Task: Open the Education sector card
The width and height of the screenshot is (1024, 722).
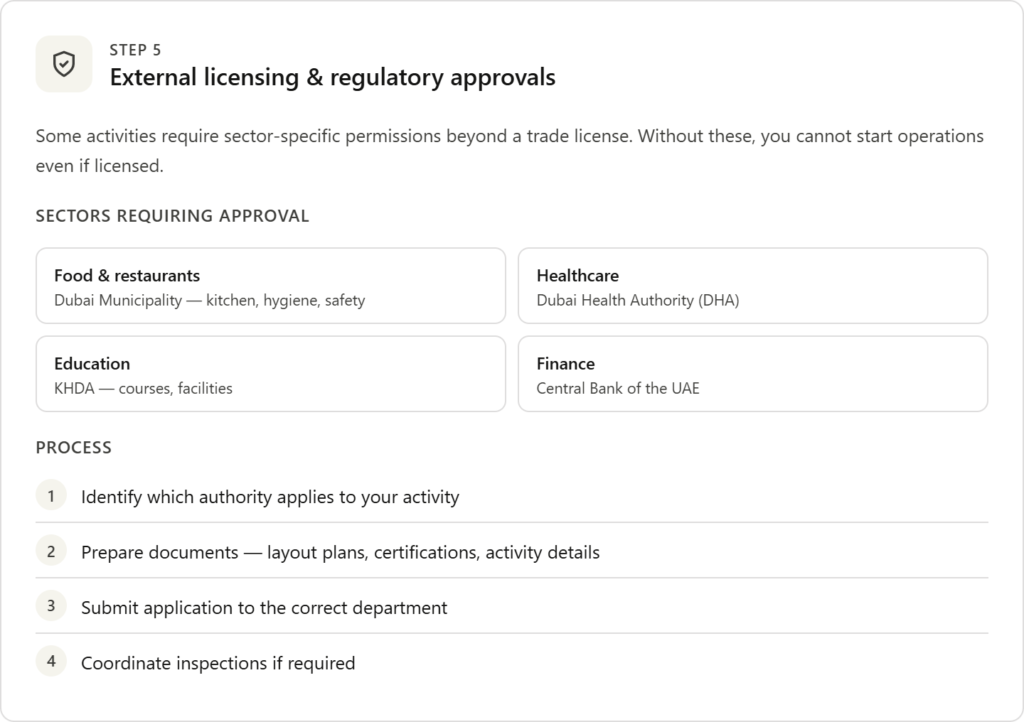Action: (x=270, y=374)
